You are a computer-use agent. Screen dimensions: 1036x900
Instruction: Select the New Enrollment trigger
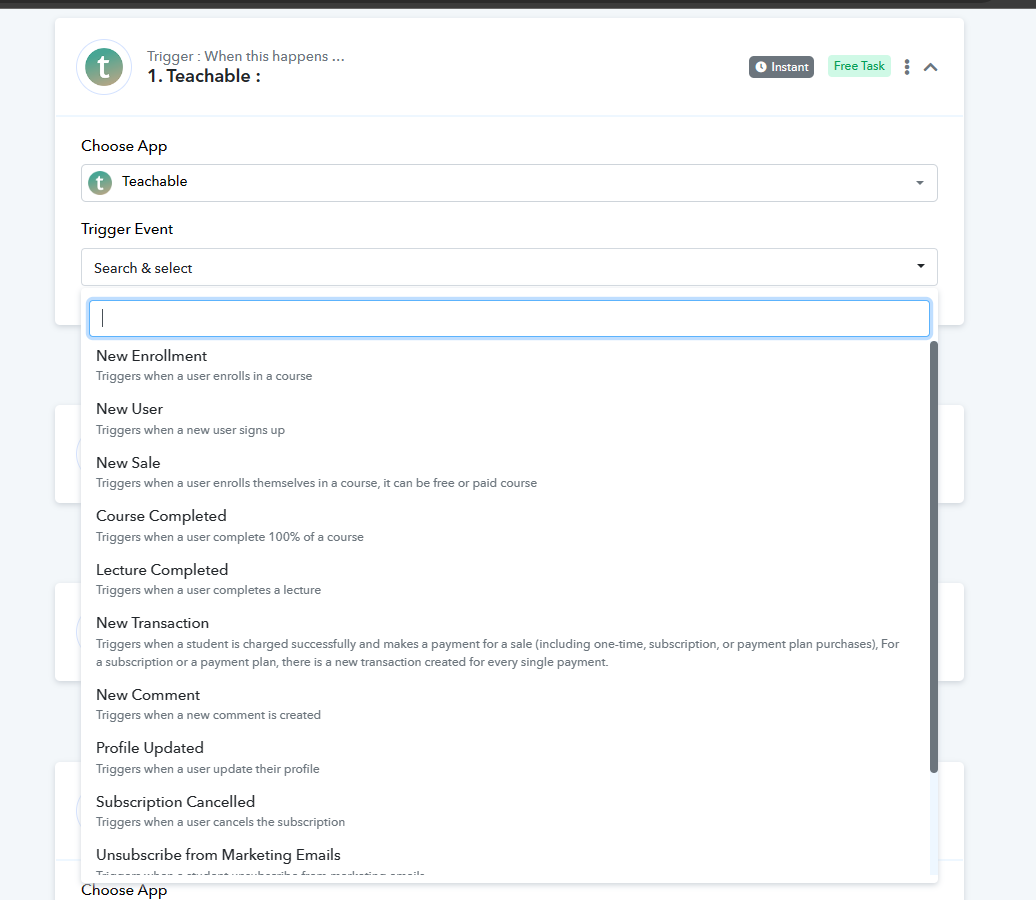click(505, 365)
